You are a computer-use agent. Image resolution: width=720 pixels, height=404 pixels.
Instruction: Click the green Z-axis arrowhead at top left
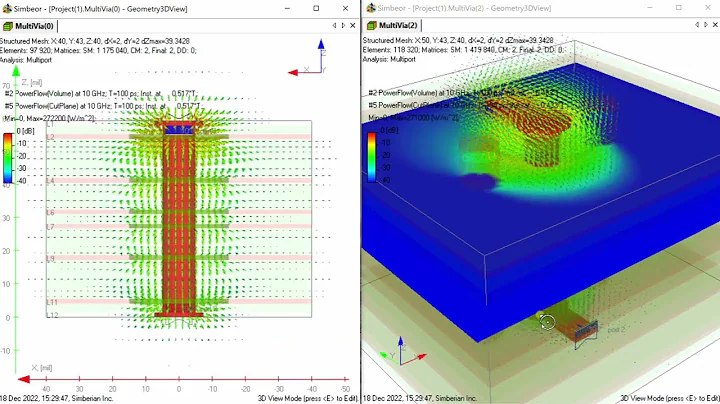click(16, 71)
